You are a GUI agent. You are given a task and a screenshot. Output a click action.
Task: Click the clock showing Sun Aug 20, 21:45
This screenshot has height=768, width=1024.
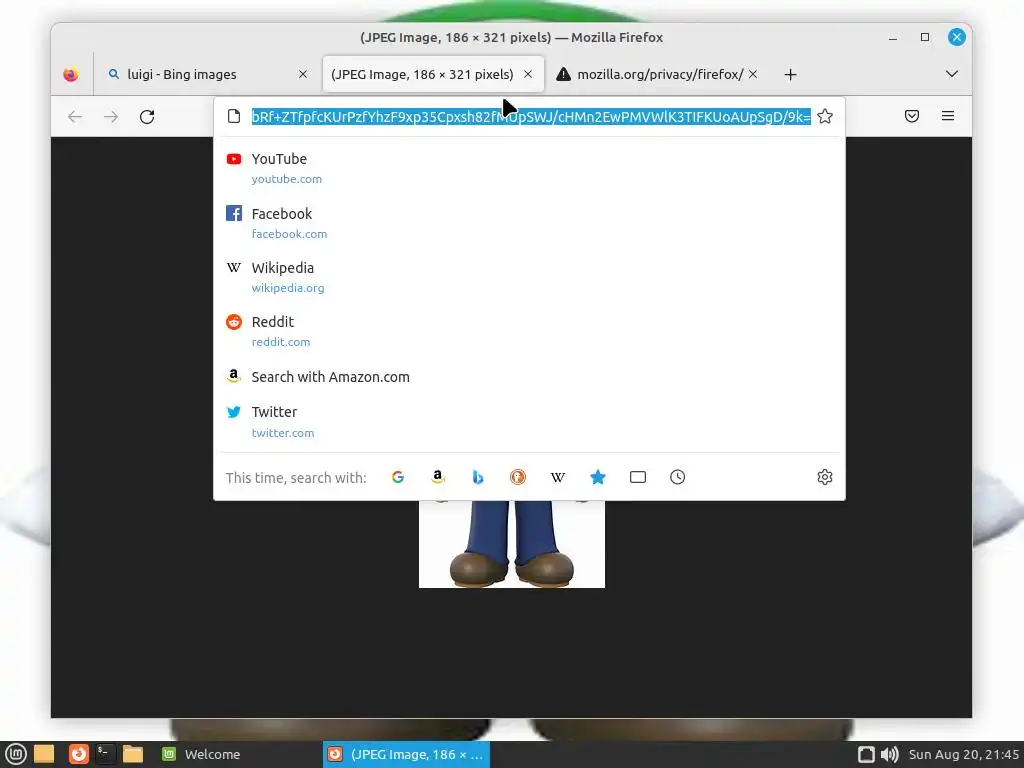(x=963, y=754)
